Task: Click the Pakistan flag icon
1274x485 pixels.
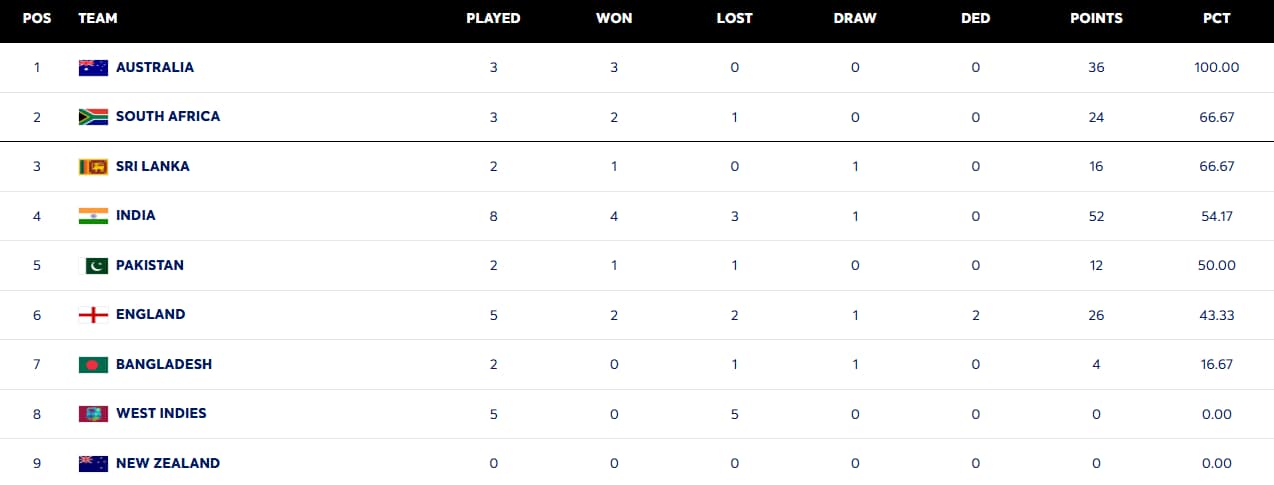Action: pos(93,266)
